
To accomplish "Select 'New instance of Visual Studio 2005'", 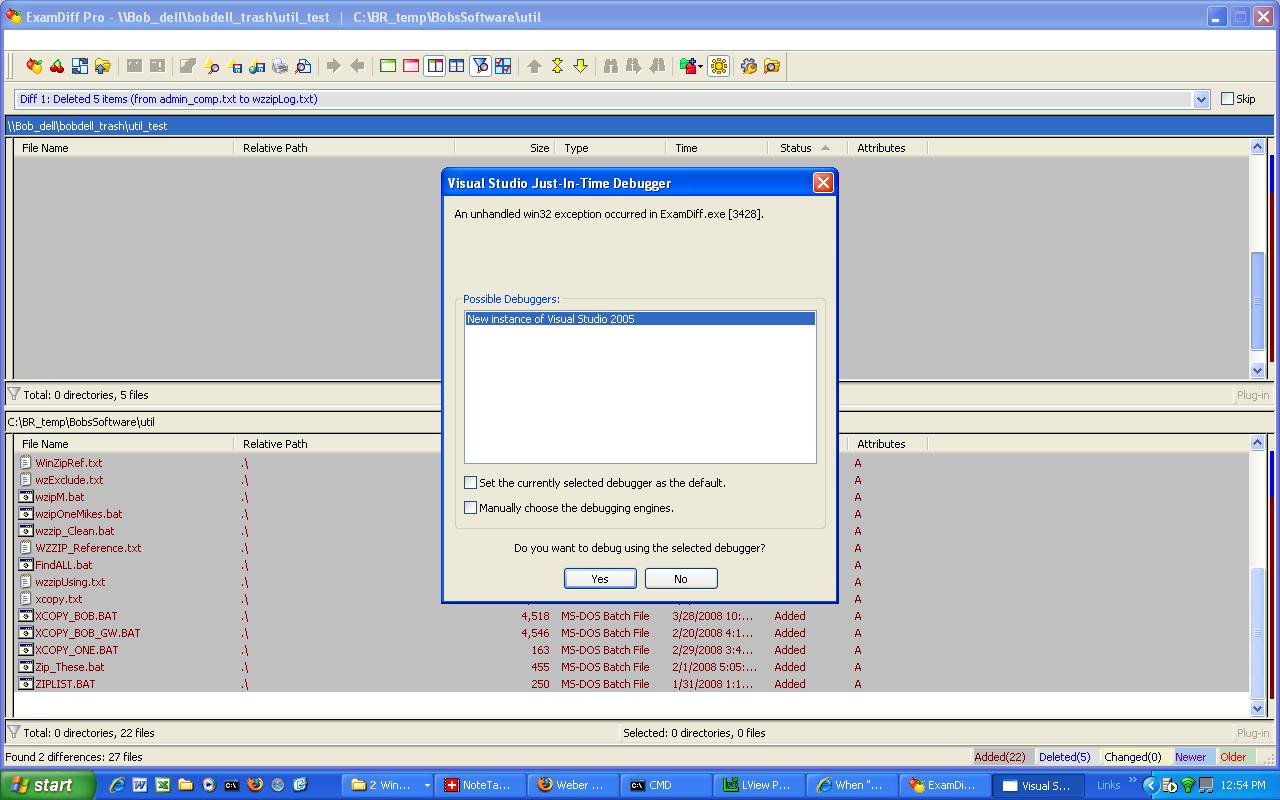I will [640, 319].
